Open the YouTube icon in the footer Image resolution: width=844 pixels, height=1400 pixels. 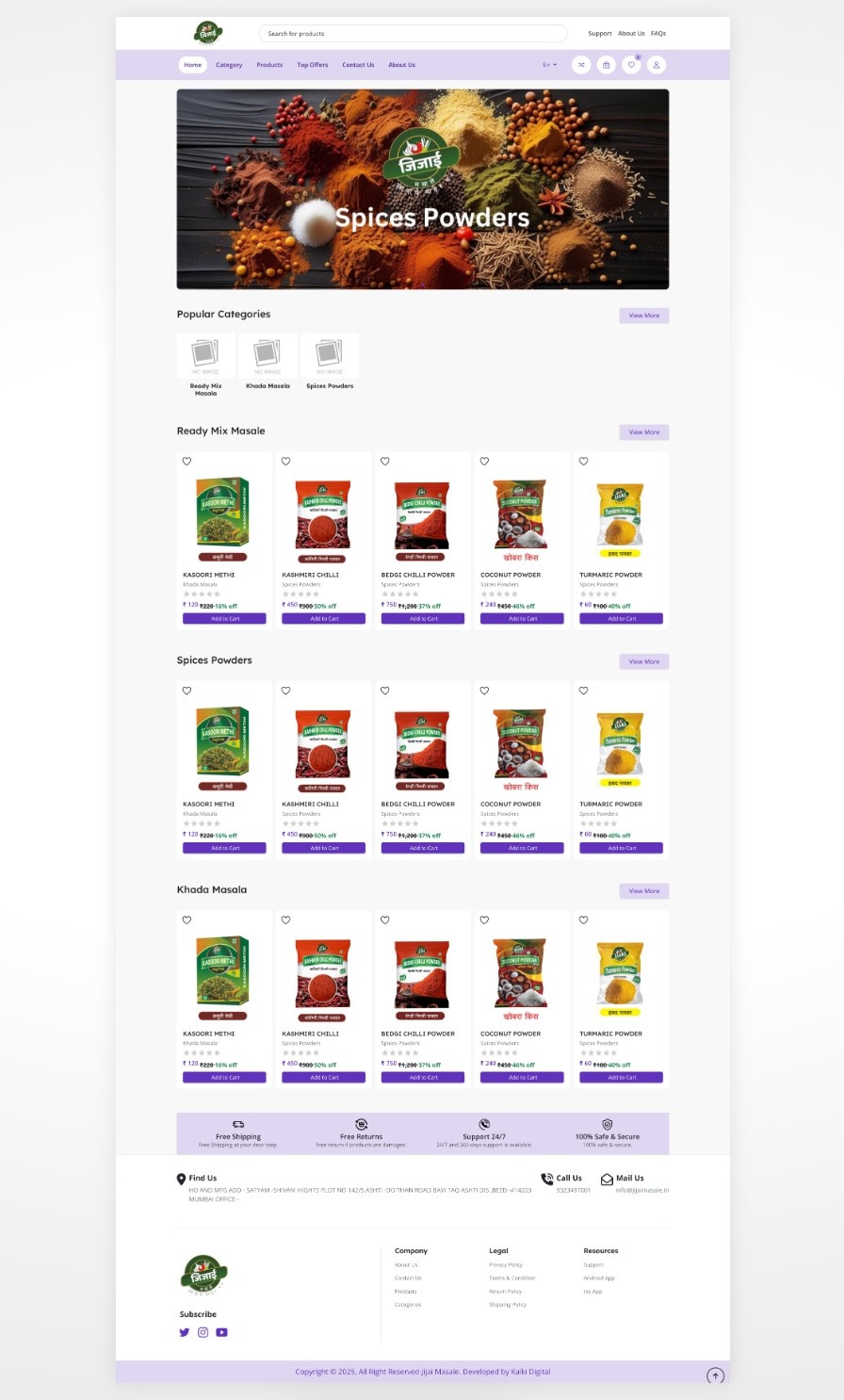click(221, 1332)
